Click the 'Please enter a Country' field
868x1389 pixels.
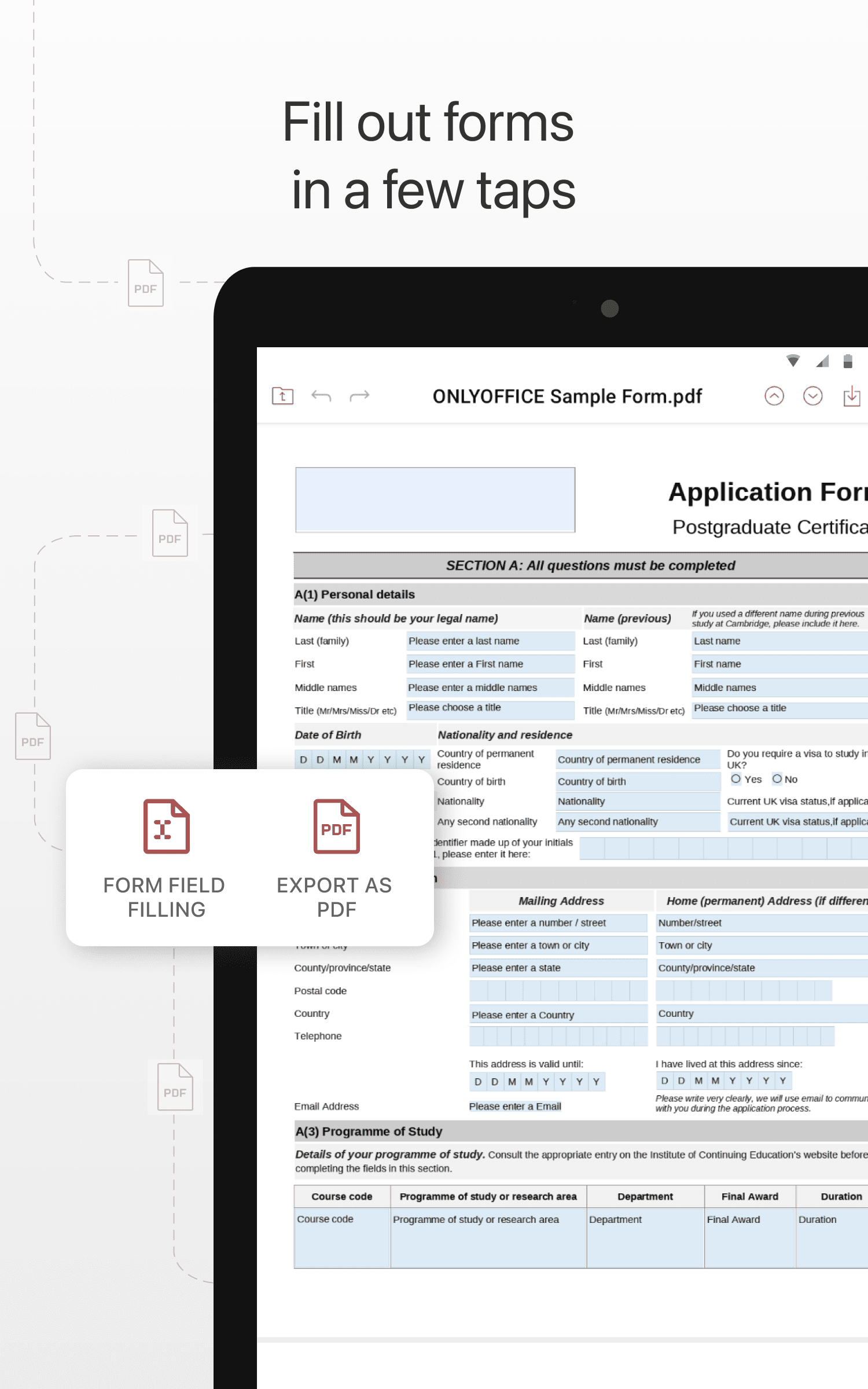558,1015
